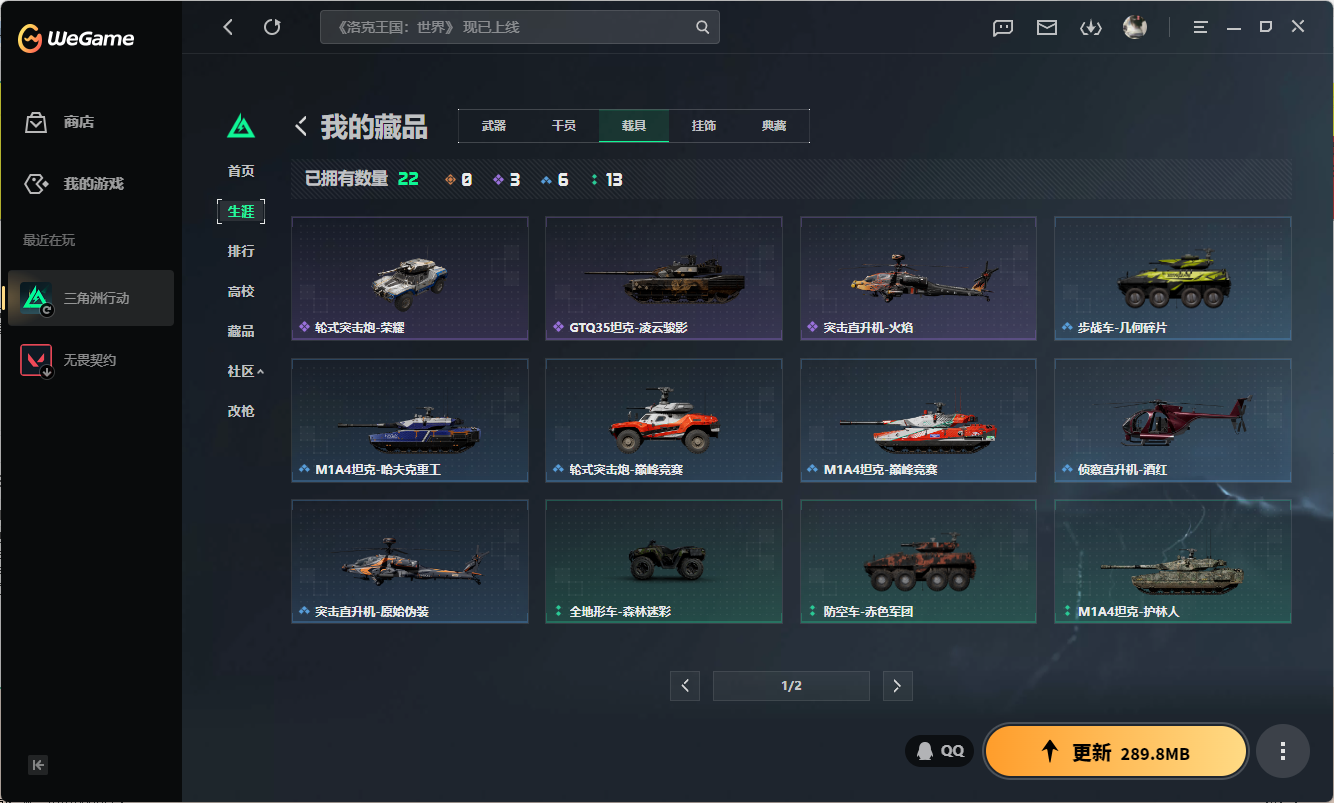The width and height of the screenshot is (1334, 803).
Task: Click the back navigation arrow in top bar
Action: pyautogui.click(x=228, y=27)
